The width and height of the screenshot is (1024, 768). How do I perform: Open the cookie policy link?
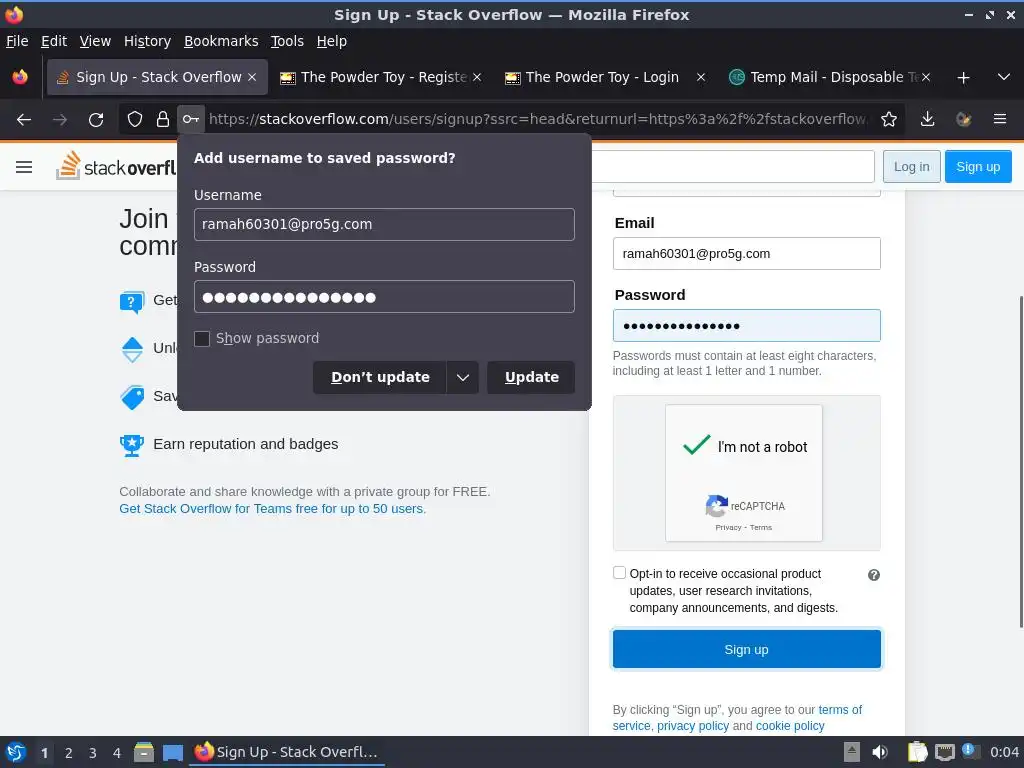pos(790,727)
